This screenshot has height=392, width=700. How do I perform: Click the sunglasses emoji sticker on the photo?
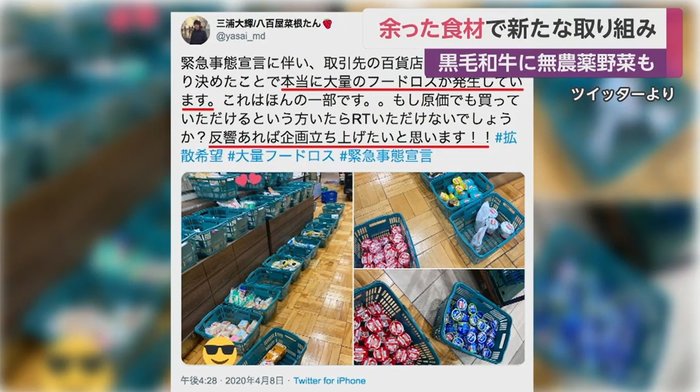(220, 350)
